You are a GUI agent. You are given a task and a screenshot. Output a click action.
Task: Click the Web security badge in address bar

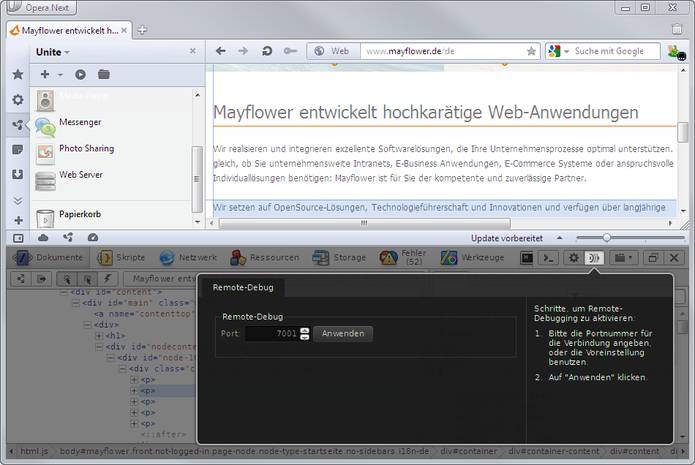click(333, 51)
